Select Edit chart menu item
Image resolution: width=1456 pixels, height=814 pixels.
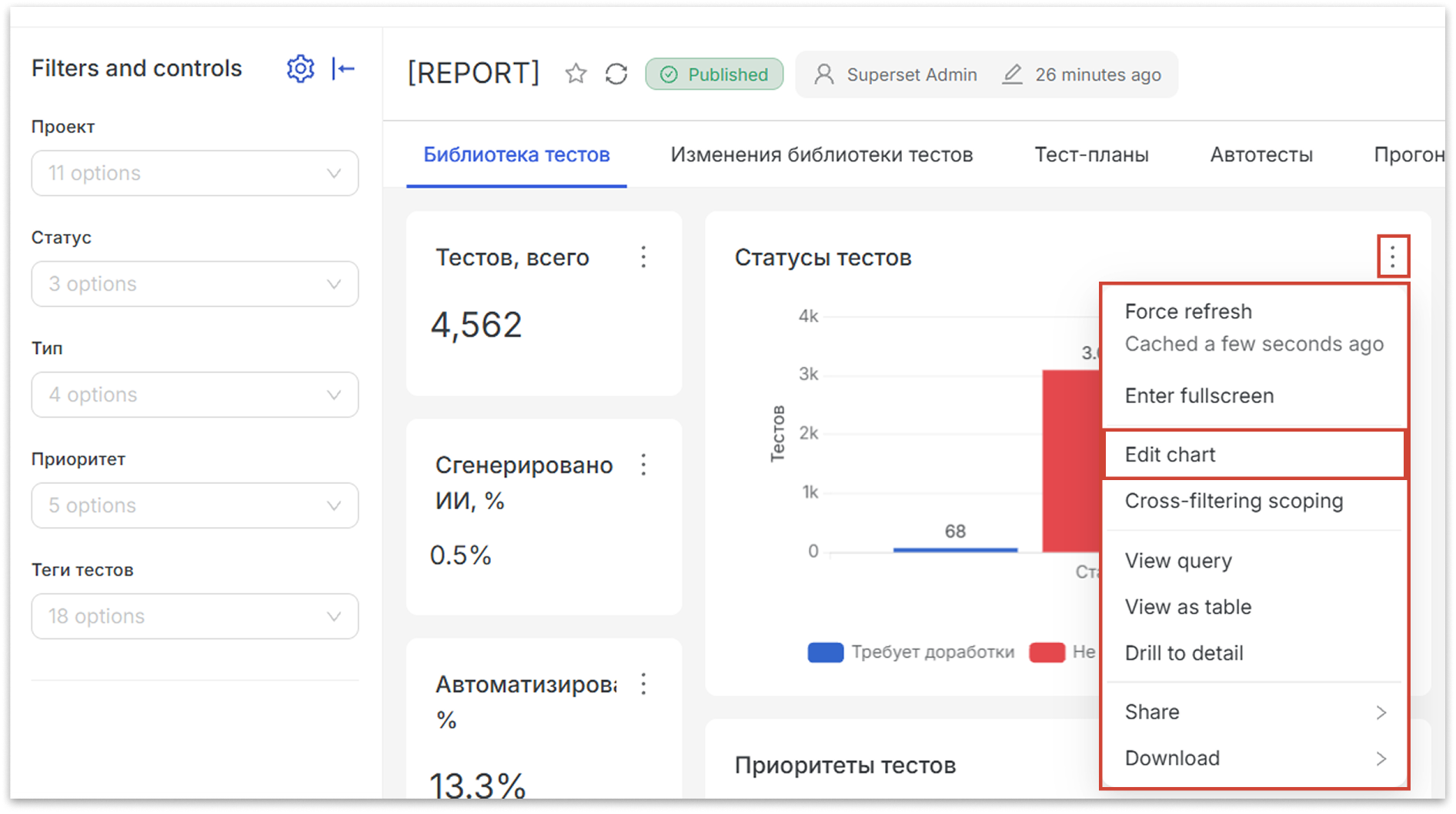[x=1254, y=455]
